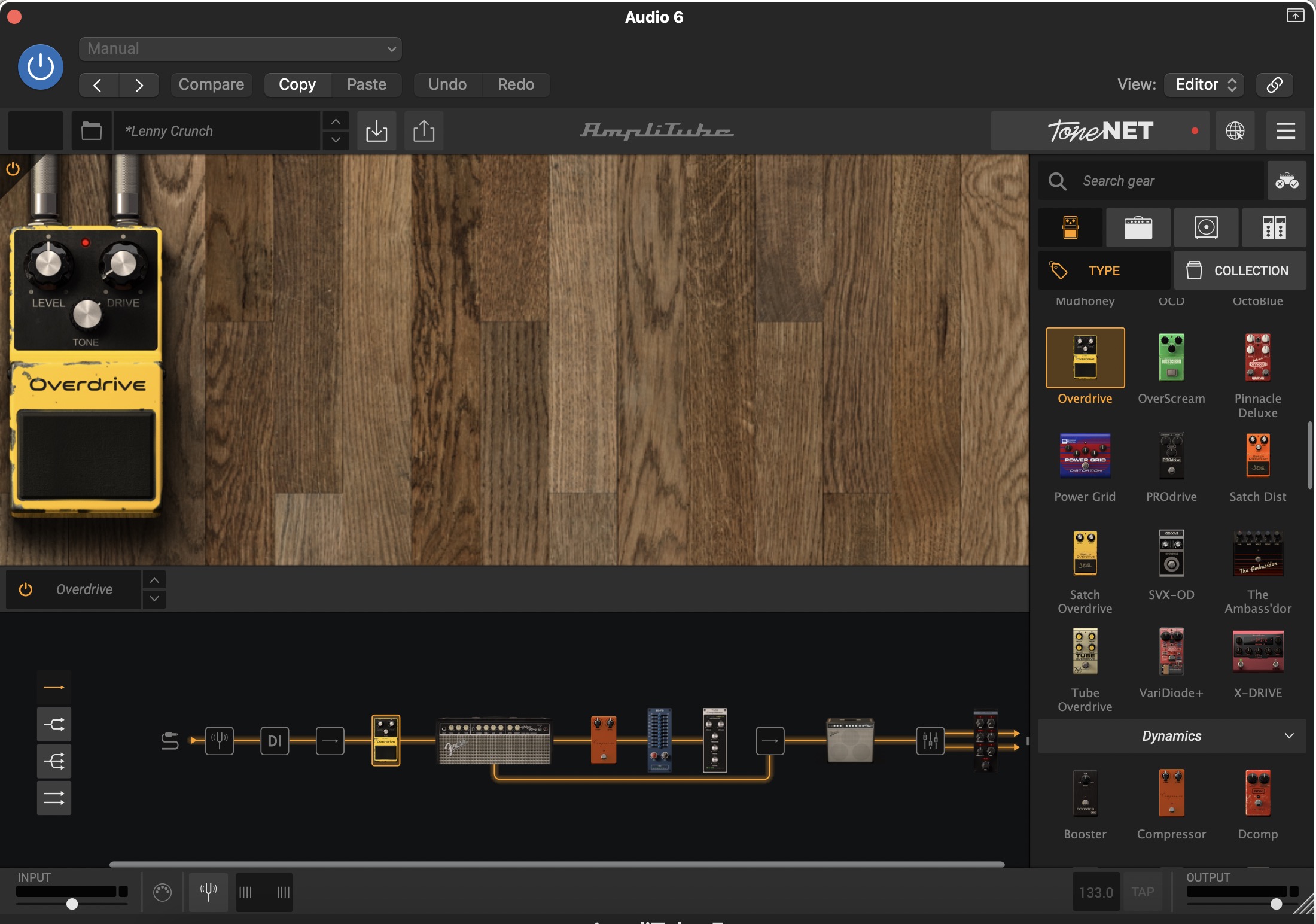Viewport: 1316px width, 924px height.
Task: Step preset down arrow beside Lenny Crunch
Action: click(x=336, y=140)
